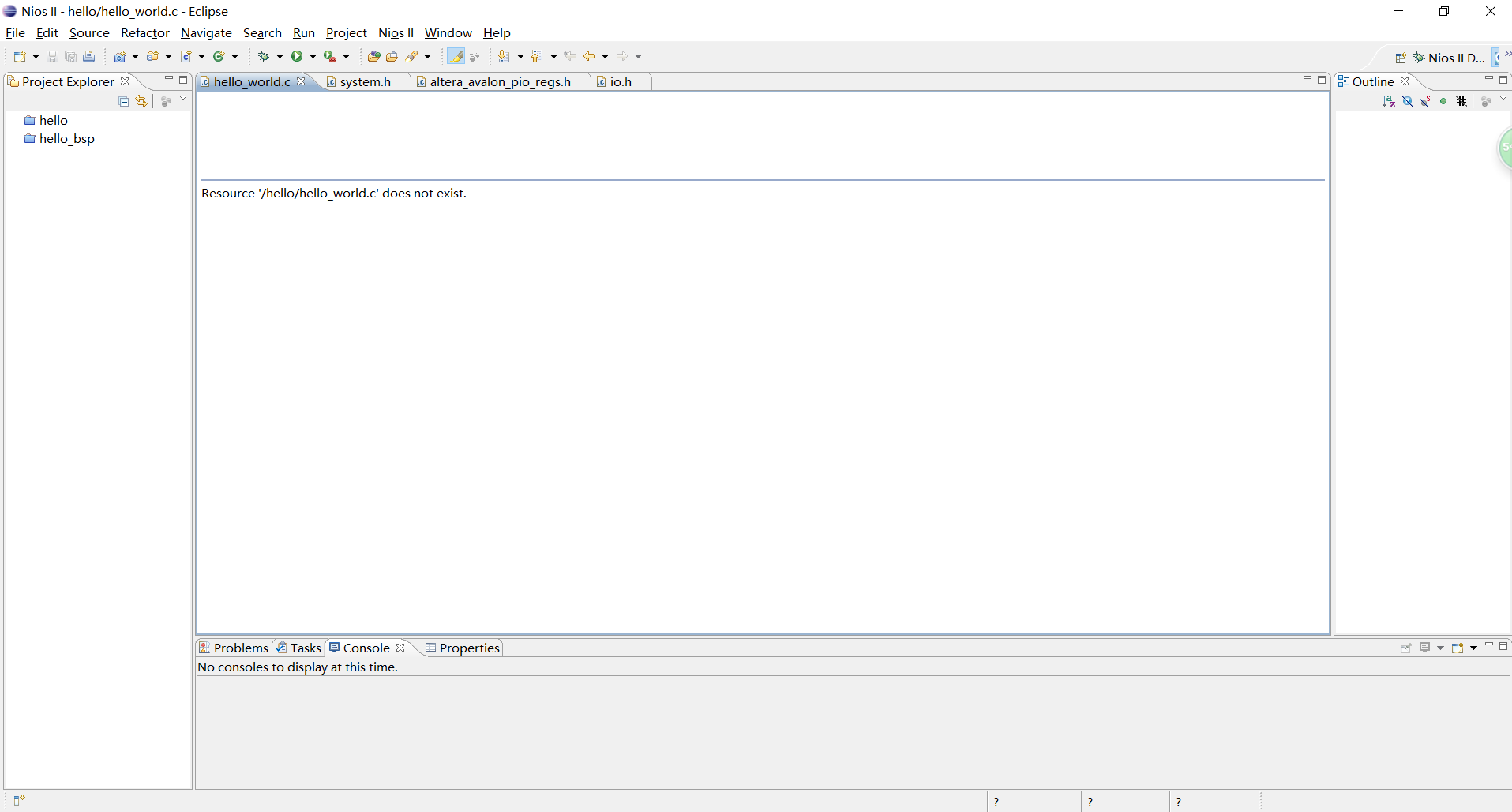Close the Console view tab
This screenshot has width=1512, height=812.
tap(400, 648)
